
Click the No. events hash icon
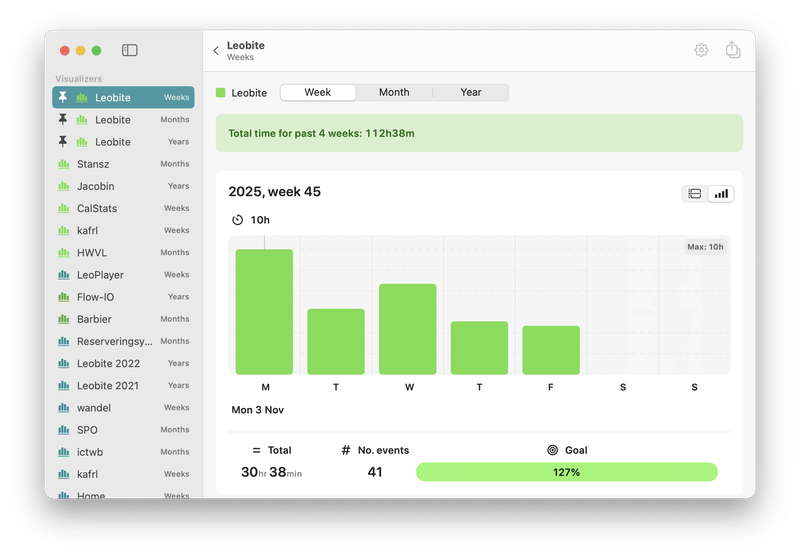pyautogui.click(x=346, y=450)
